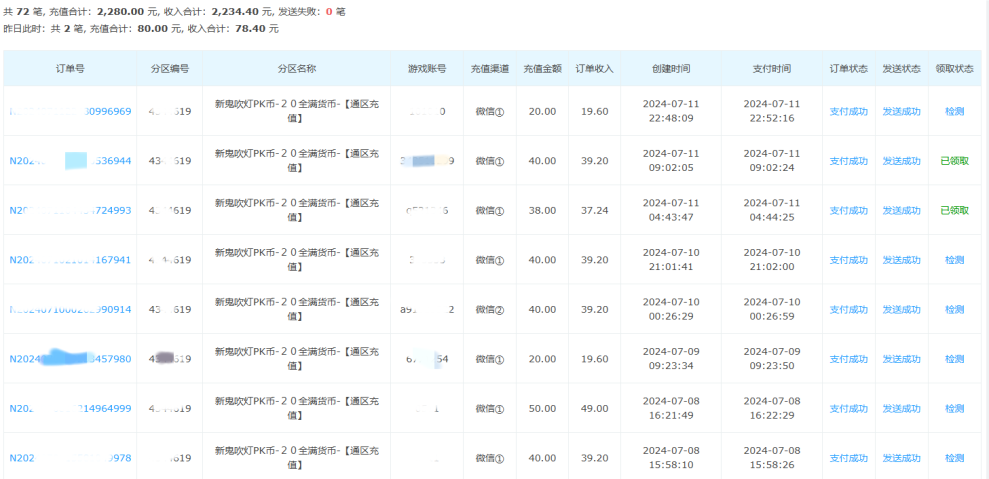This screenshot has height=479, width=989.
Task: Open order link ending in 14964999
Action: (70, 409)
